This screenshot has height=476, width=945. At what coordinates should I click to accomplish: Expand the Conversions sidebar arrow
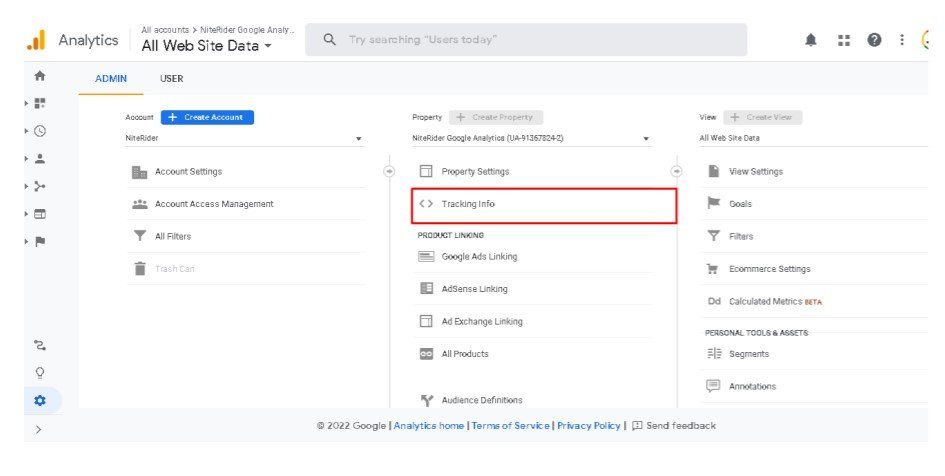(x=27, y=242)
